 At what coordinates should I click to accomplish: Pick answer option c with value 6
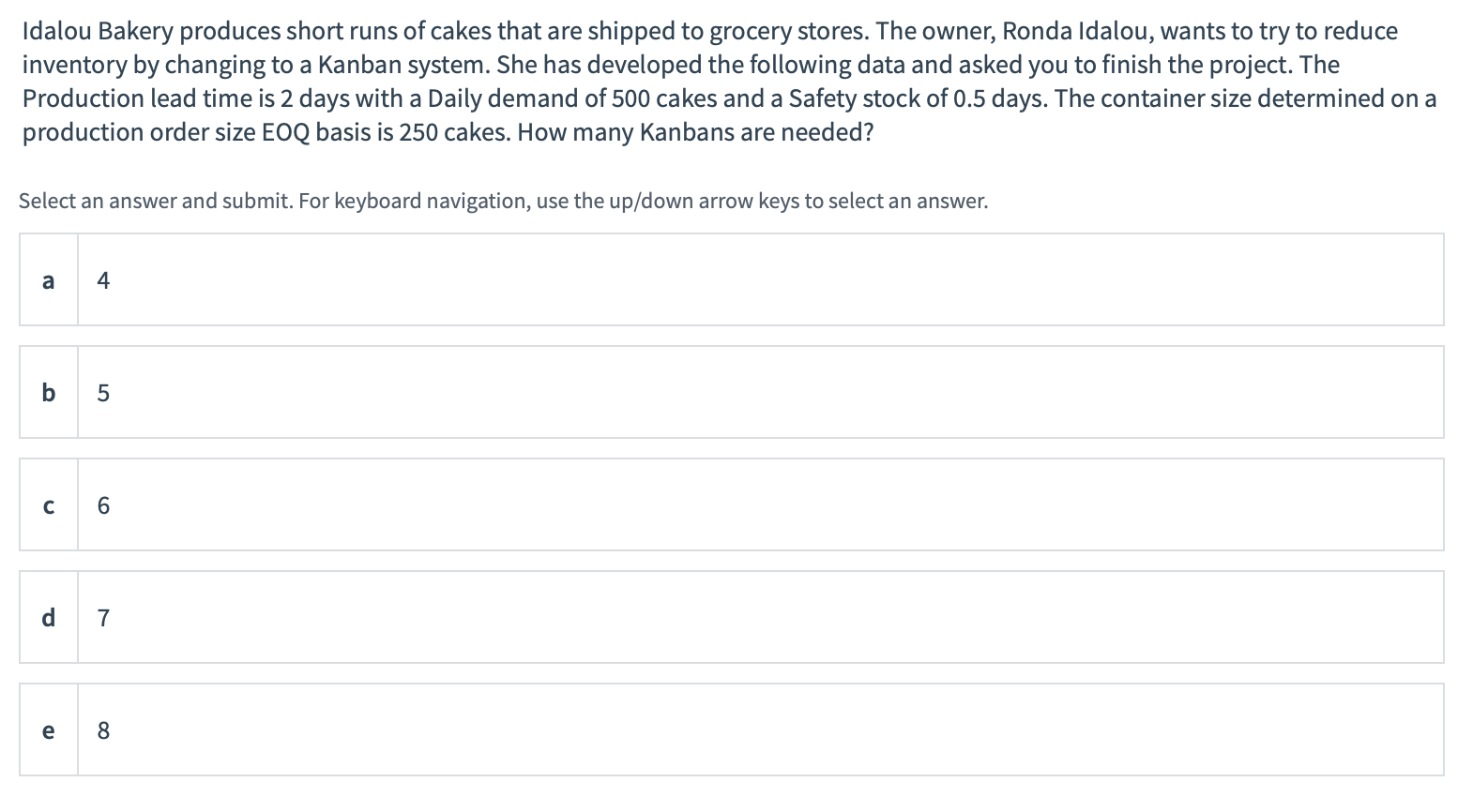[760, 505]
